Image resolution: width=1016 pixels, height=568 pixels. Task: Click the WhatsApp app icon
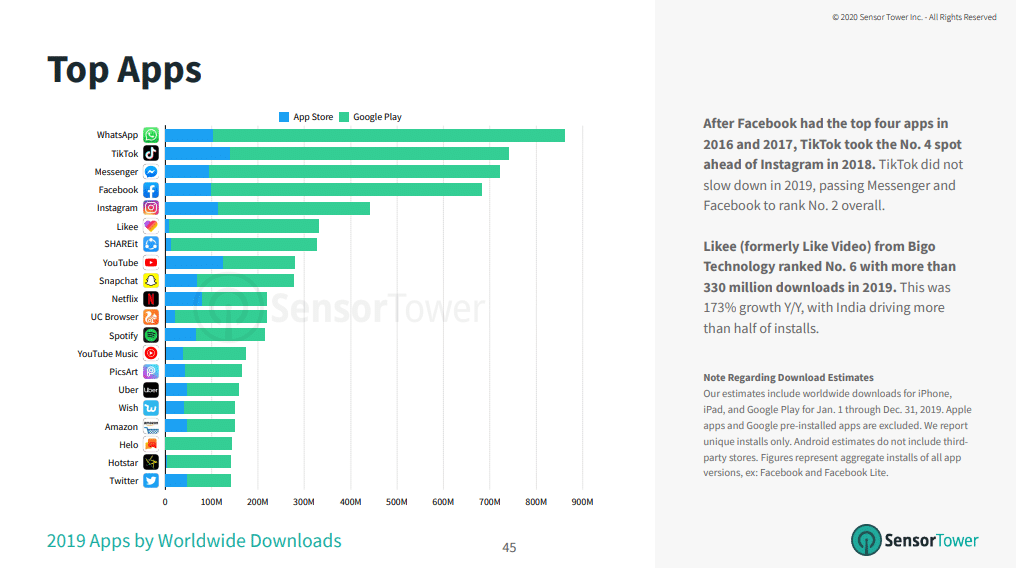(x=151, y=135)
